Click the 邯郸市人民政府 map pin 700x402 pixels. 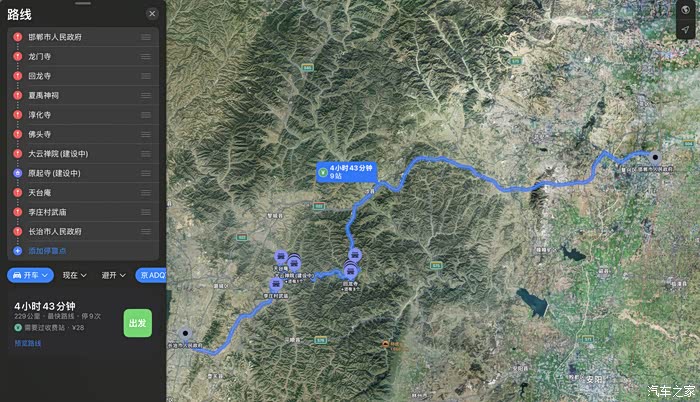[x=655, y=157]
